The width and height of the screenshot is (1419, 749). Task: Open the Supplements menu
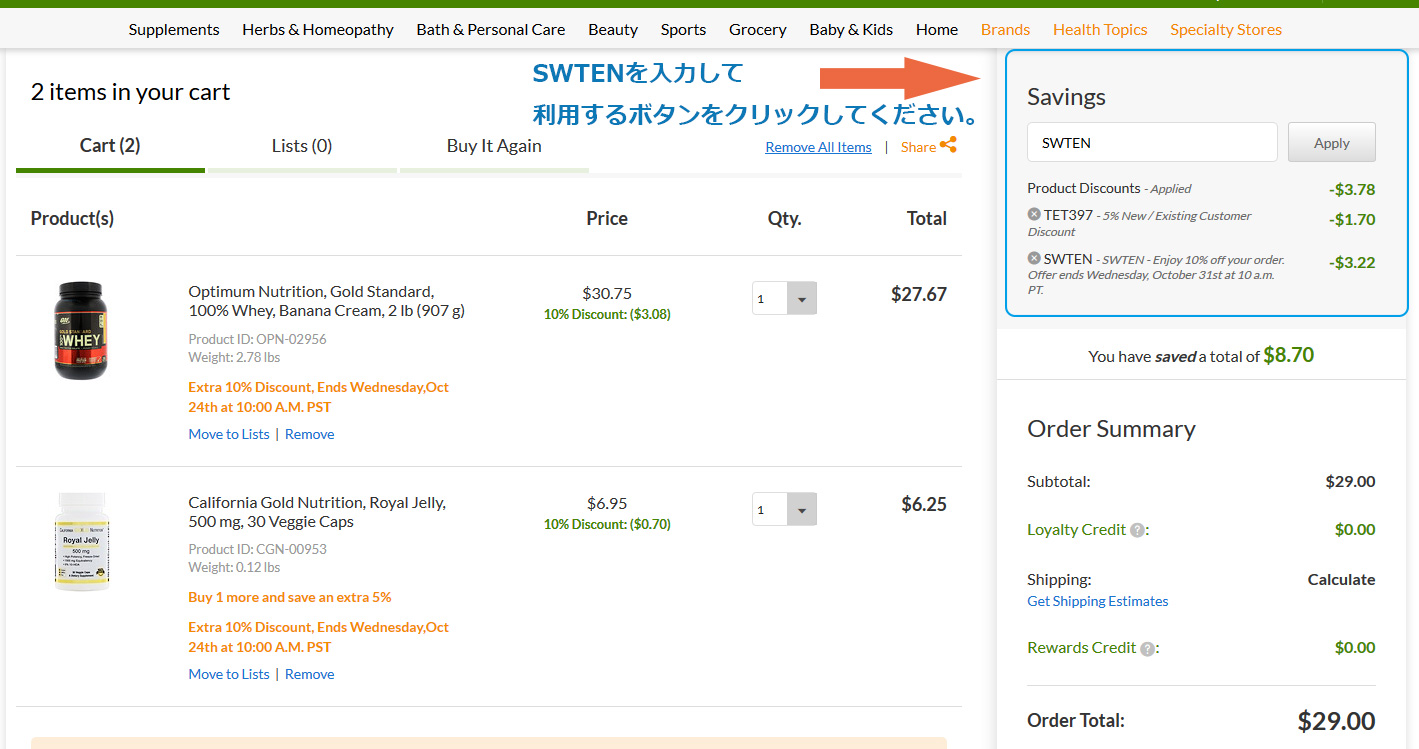point(174,29)
